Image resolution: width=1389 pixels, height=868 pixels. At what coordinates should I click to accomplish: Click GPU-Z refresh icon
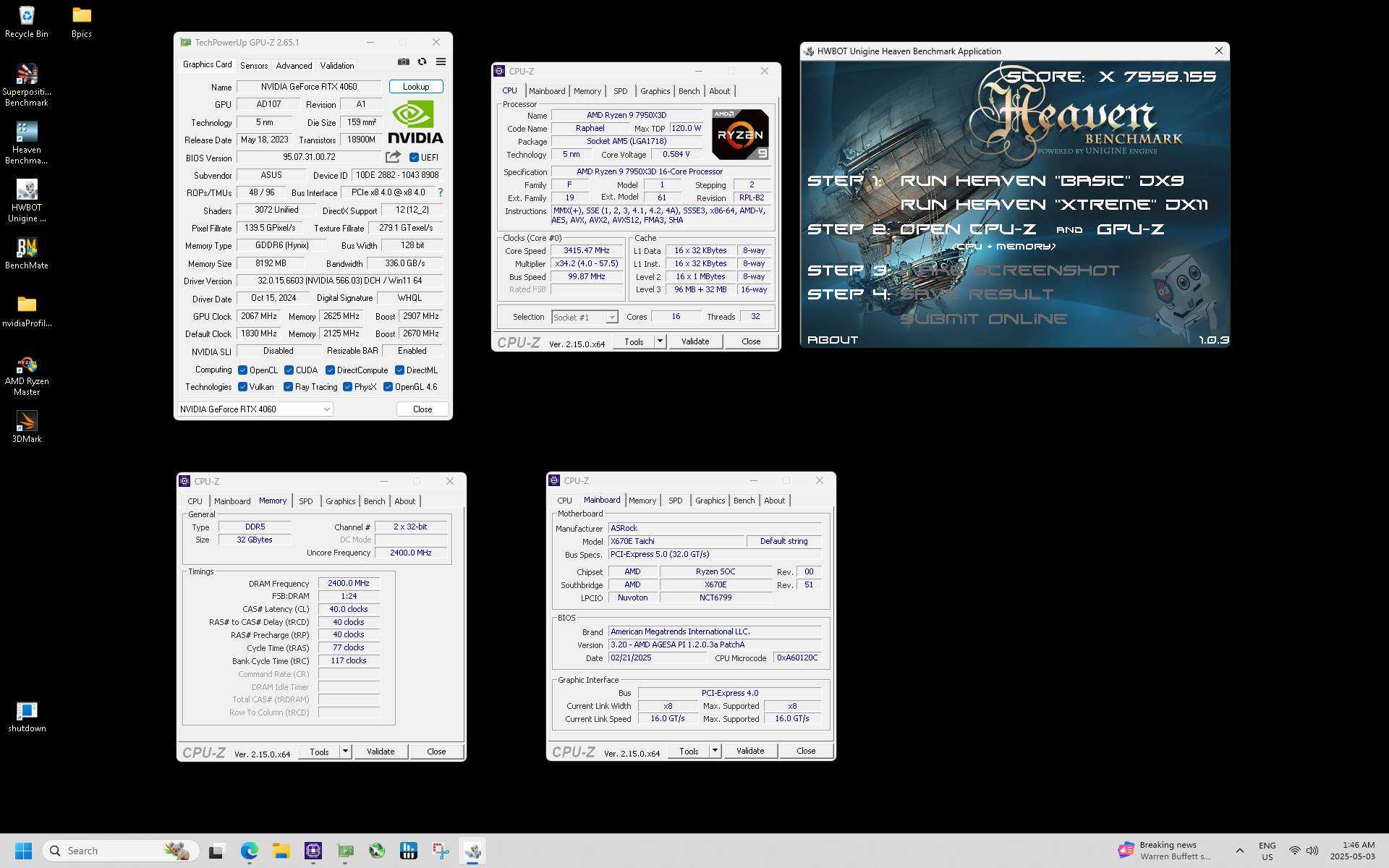point(422,62)
